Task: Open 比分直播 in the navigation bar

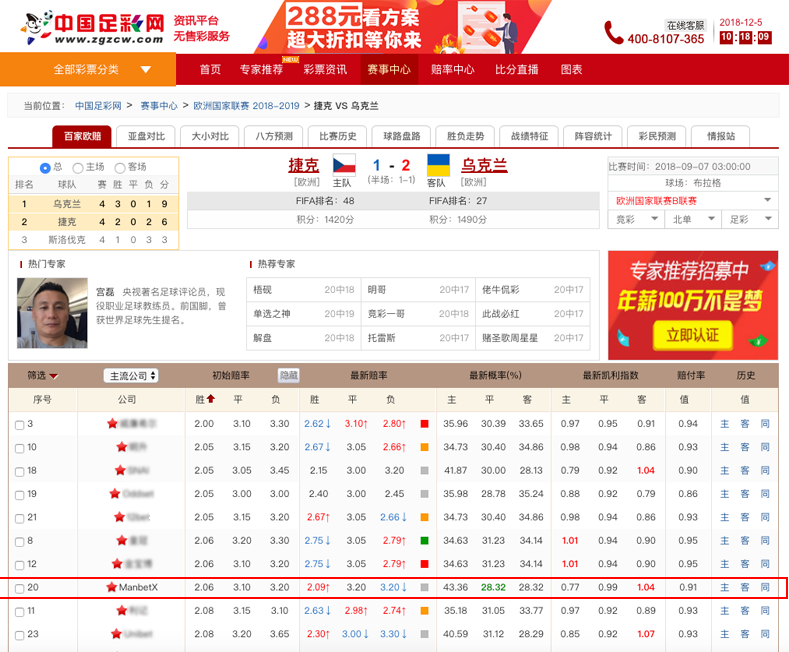Action: [x=516, y=69]
